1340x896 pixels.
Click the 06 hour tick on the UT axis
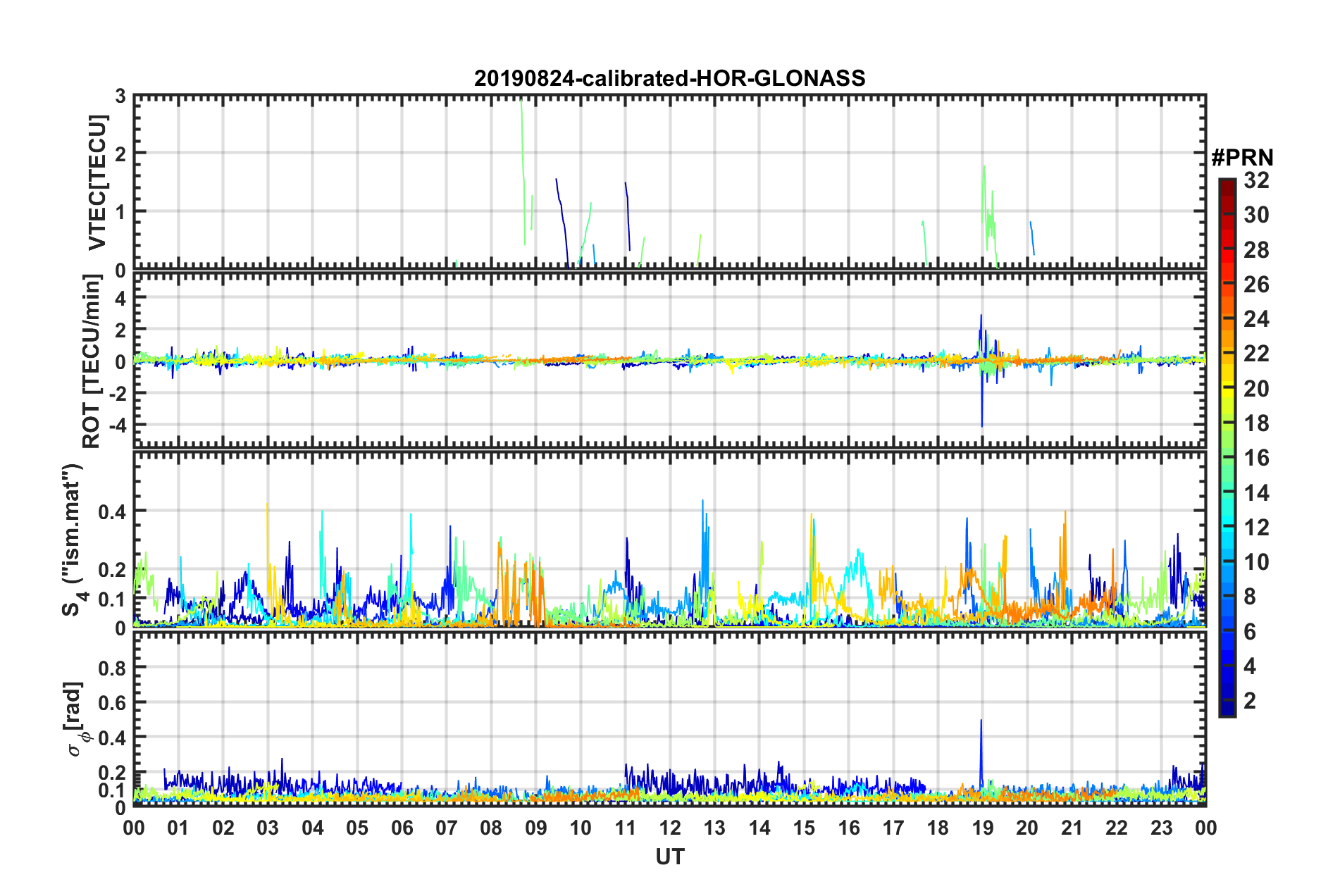coord(402,828)
